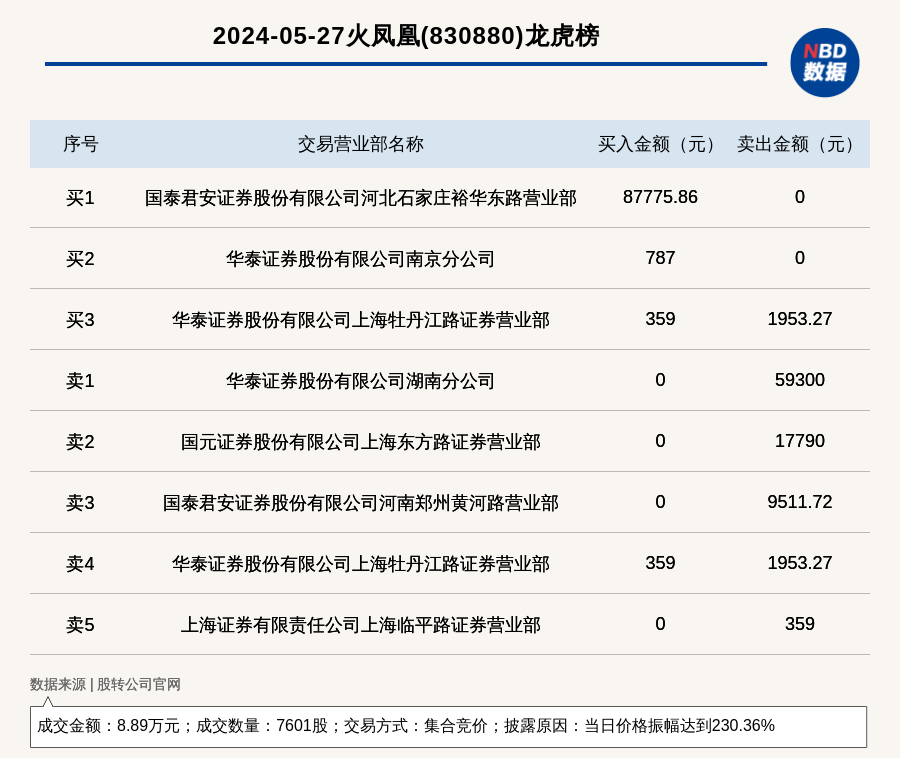Click 华泰证券股份有限公司湖南分公司
Image resolution: width=900 pixels, height=758 pixels.
coord(360,381)
